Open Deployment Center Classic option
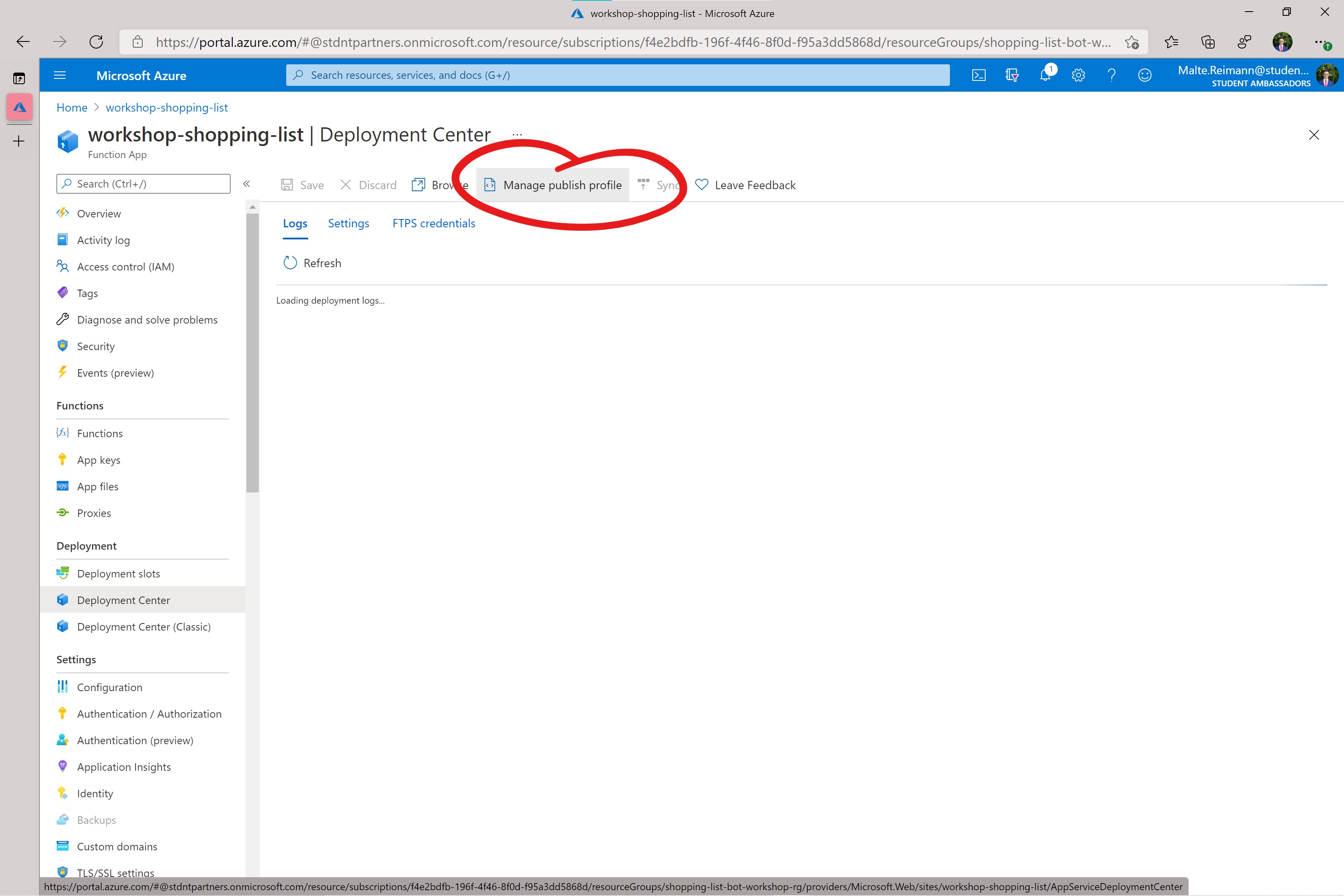Screen dimensions: 1344x896 tap(144, 626)
